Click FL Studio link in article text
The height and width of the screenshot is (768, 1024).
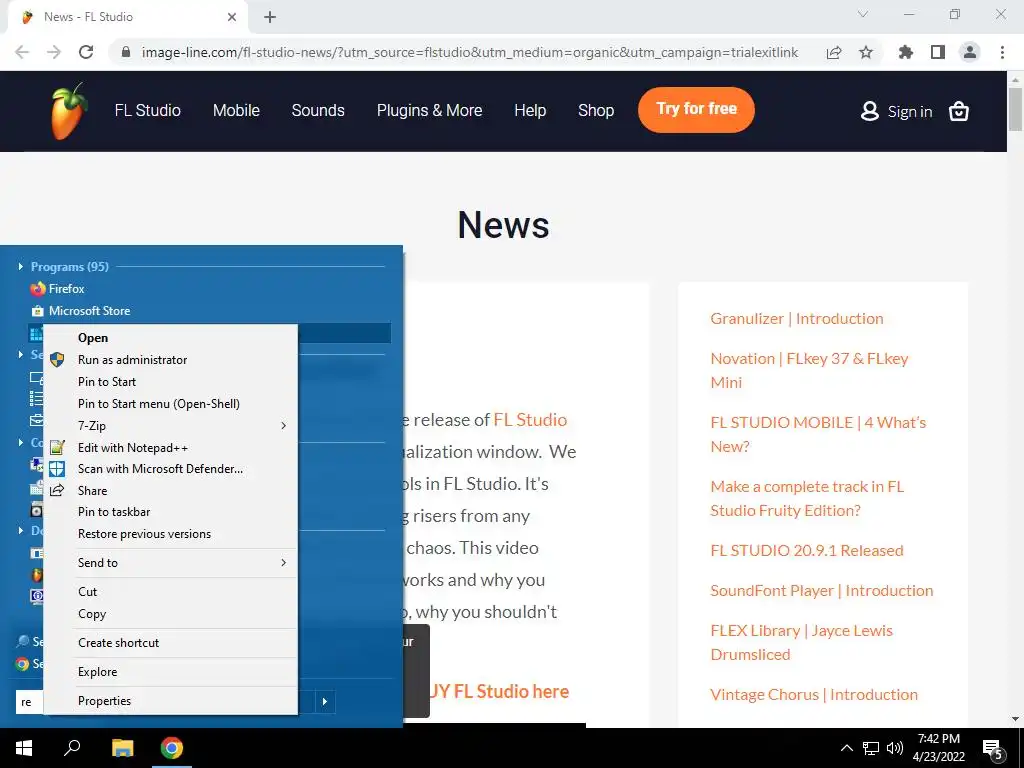tap(530, 420)
